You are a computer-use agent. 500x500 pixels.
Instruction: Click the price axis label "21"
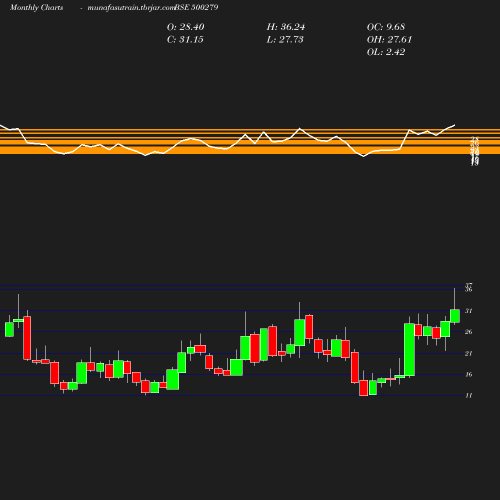point(469,353)
